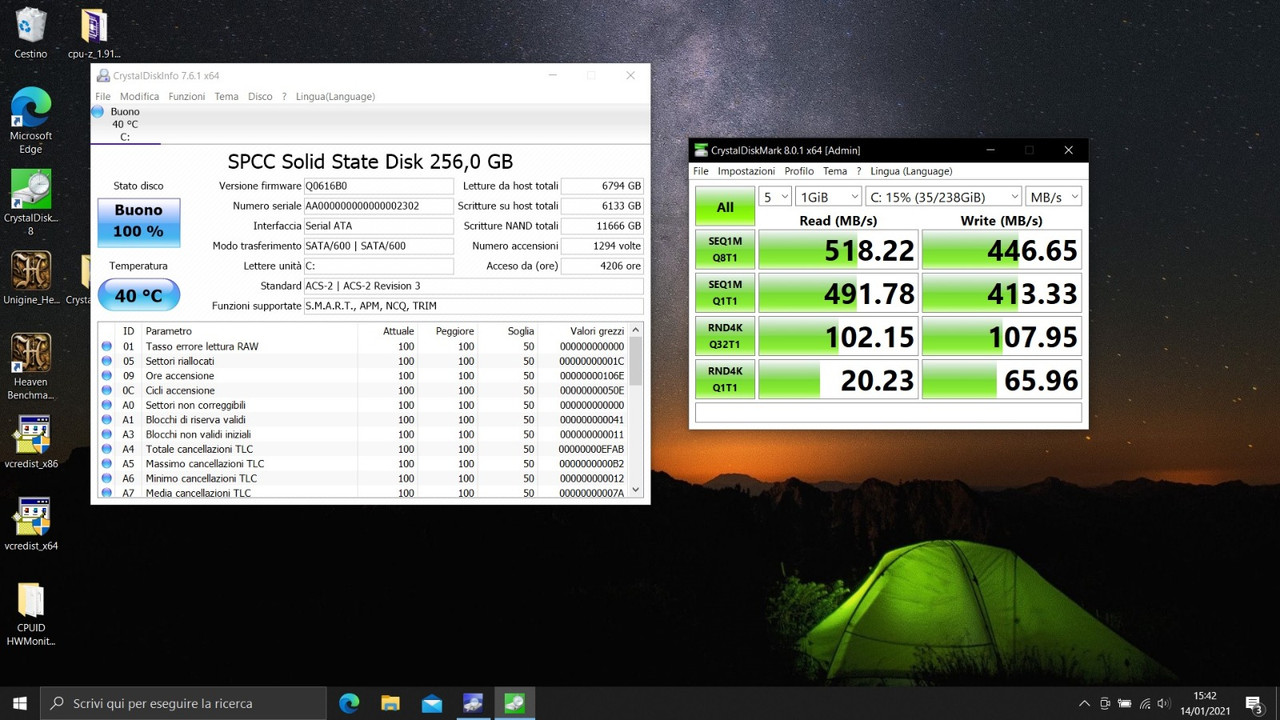Image resolution: width=1280 pixels, height=720 pixels.
Task: Start the RND4K Q32T1 test
Action: (x=725, y=335)
